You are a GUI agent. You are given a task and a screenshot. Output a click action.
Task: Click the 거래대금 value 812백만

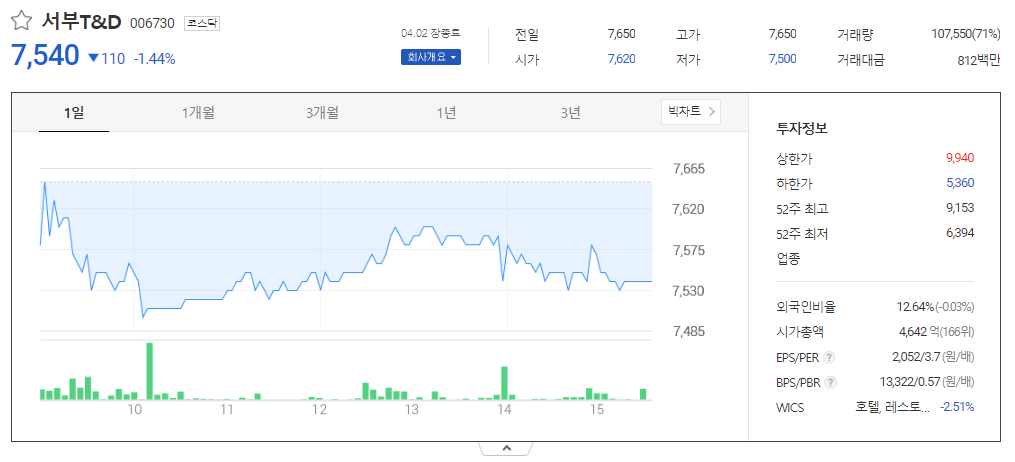[979, 60]
